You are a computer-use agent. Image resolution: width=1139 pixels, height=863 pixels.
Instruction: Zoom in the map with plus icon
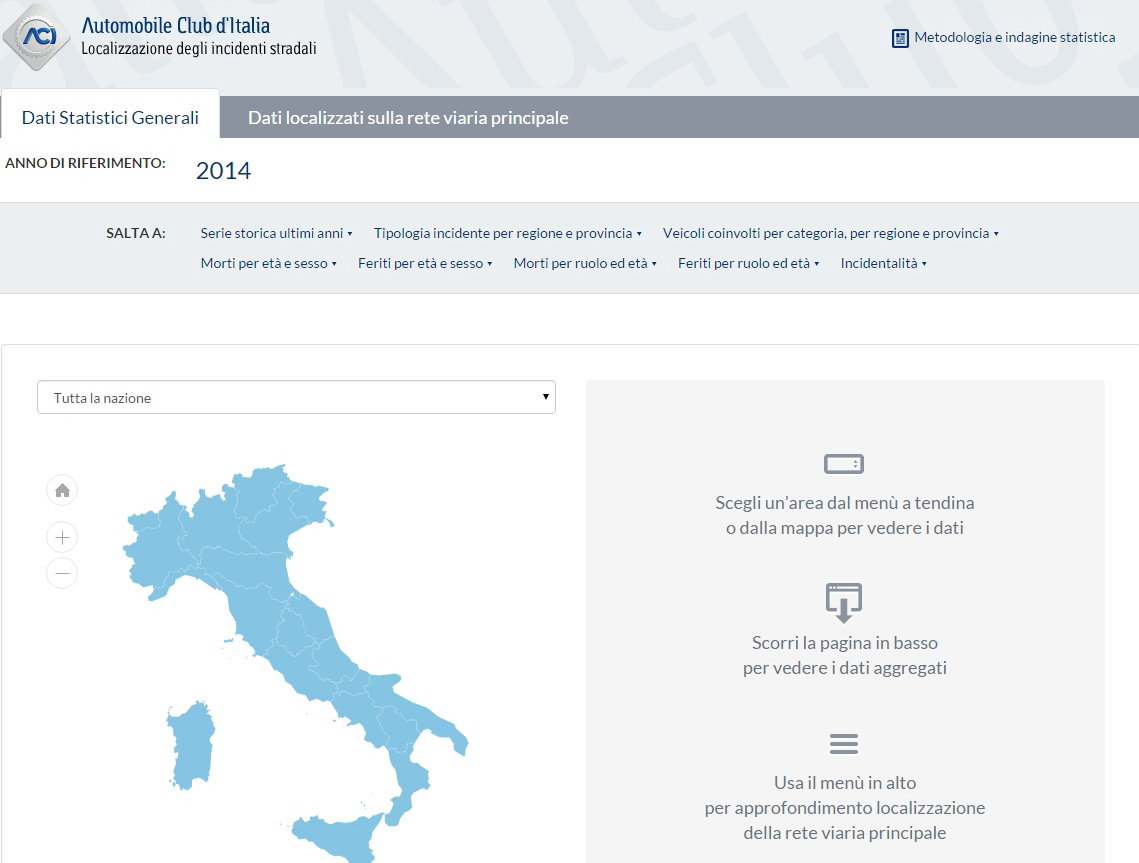[x=62, y=538]
